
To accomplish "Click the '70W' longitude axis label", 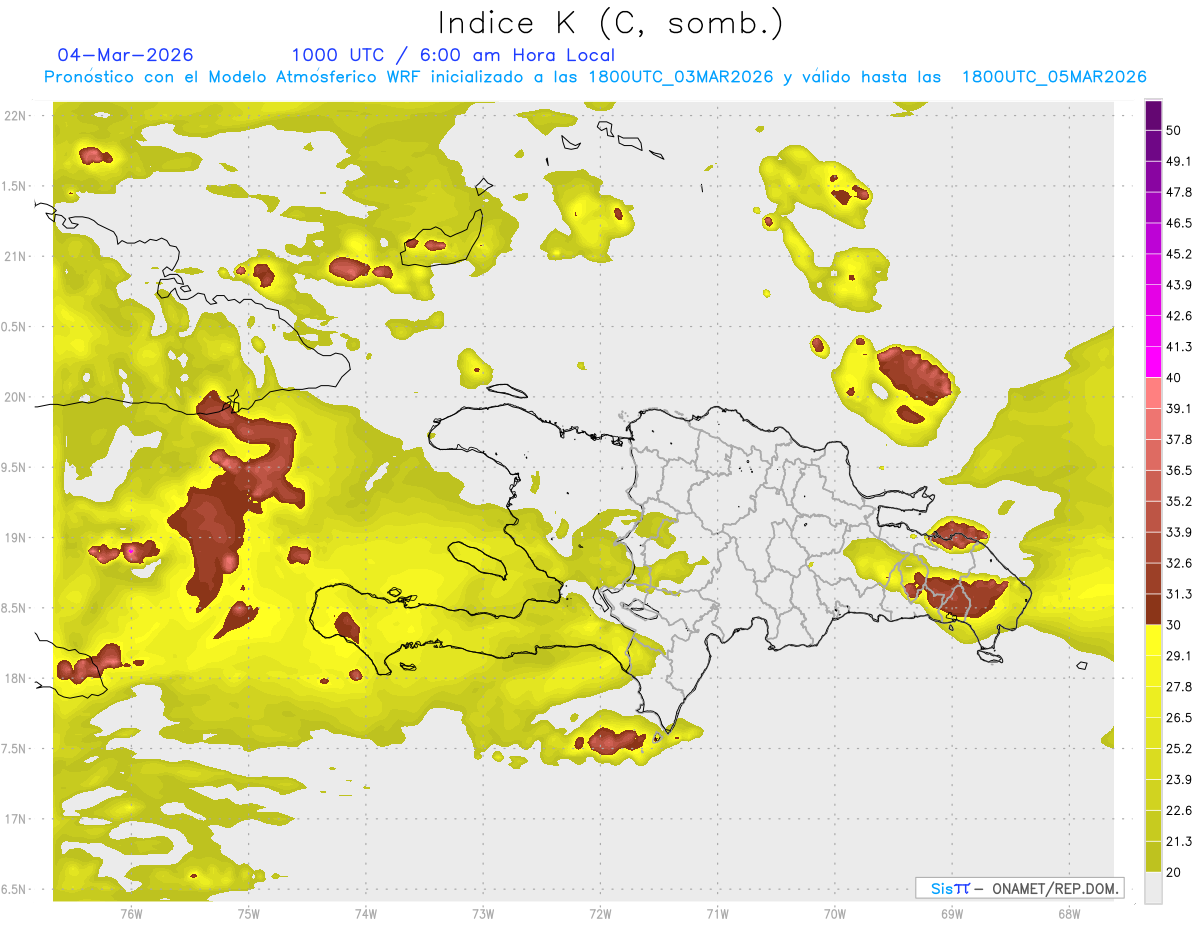I will (x=835, y=913).
